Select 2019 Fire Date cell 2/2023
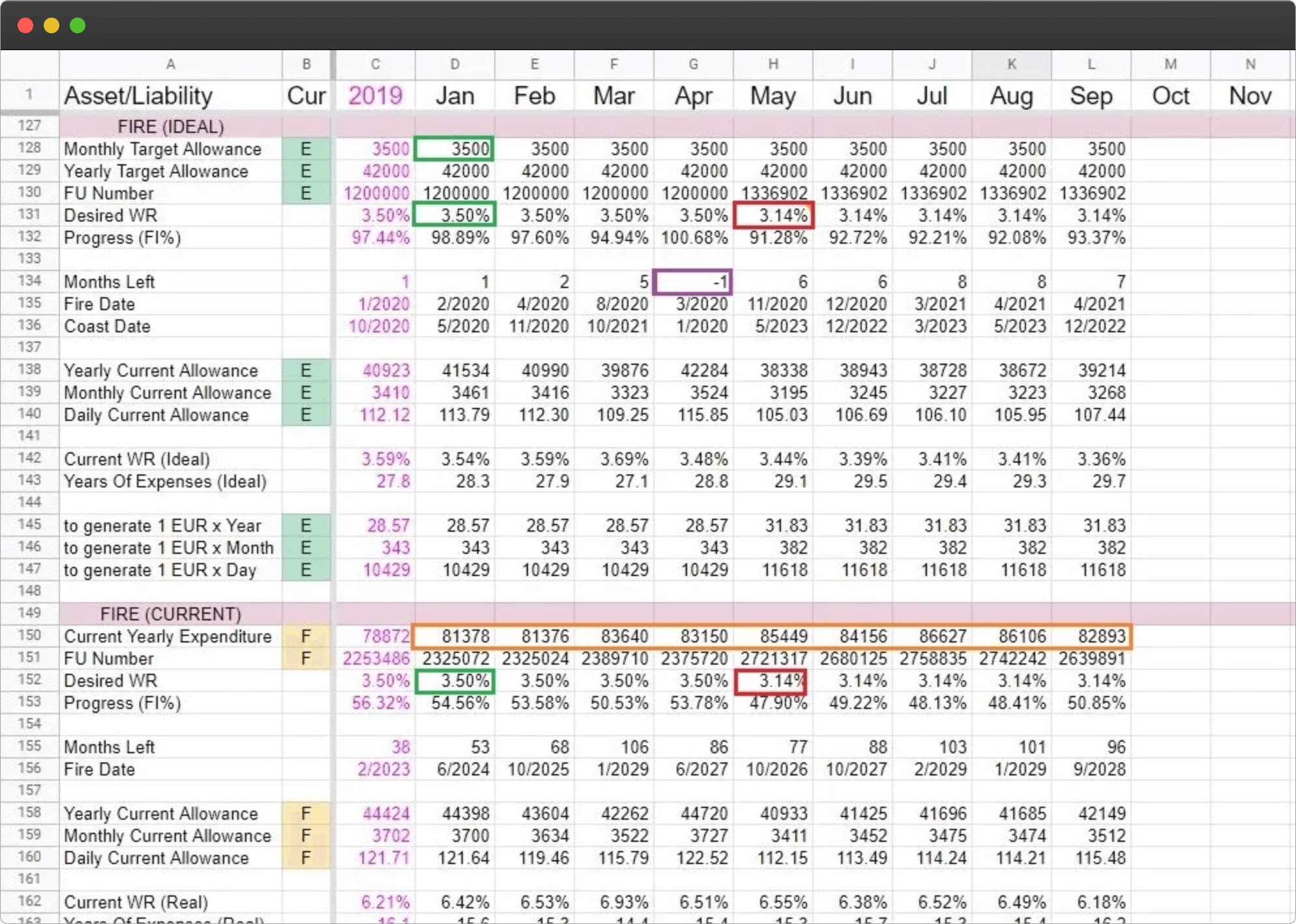1296x924 pixels. pyautogui.click(x=376, y=769)
